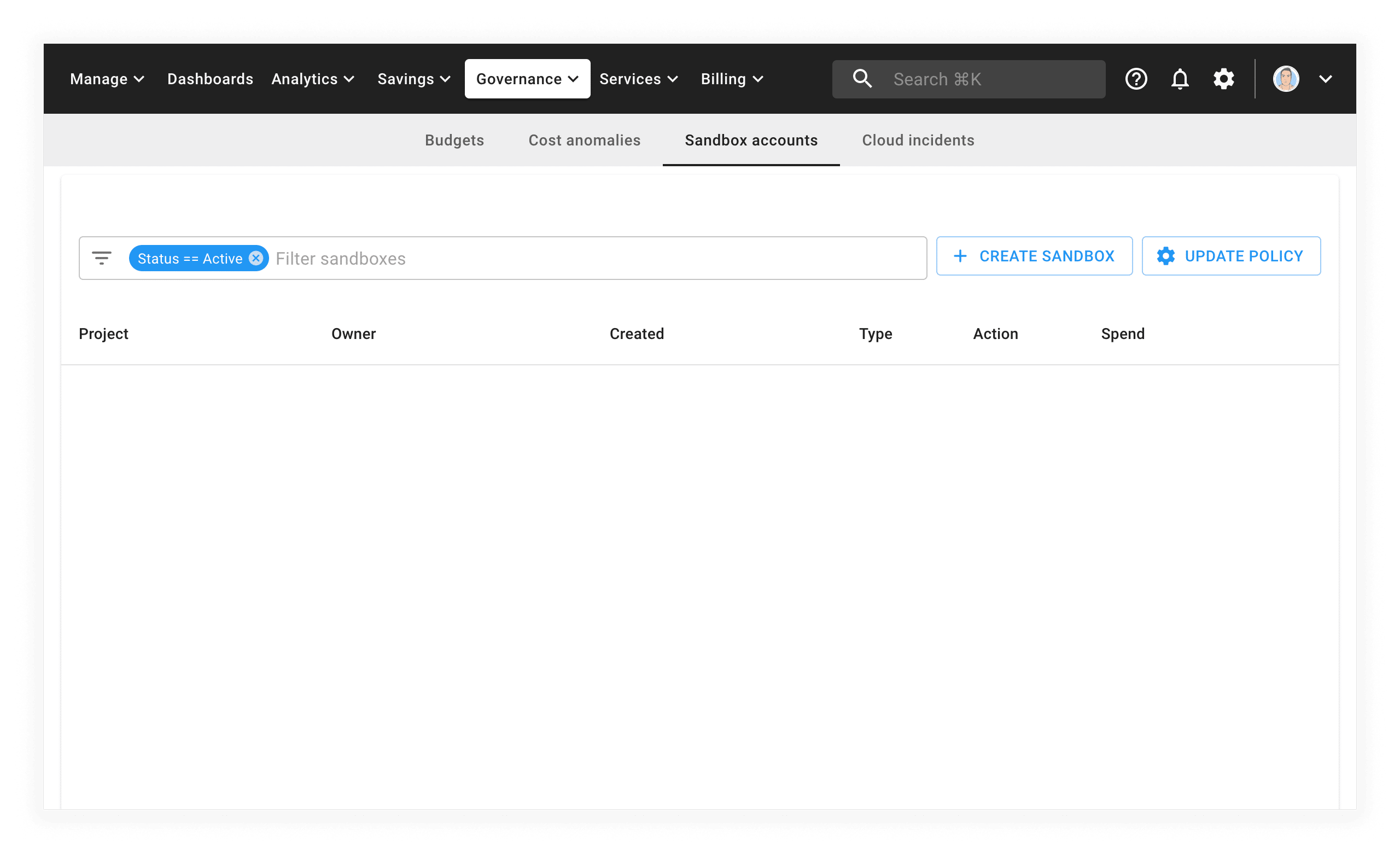The height and width of the screenshot is (853, 1400).
Task: Switch to the Budgets tab
Action: (454, 141)
